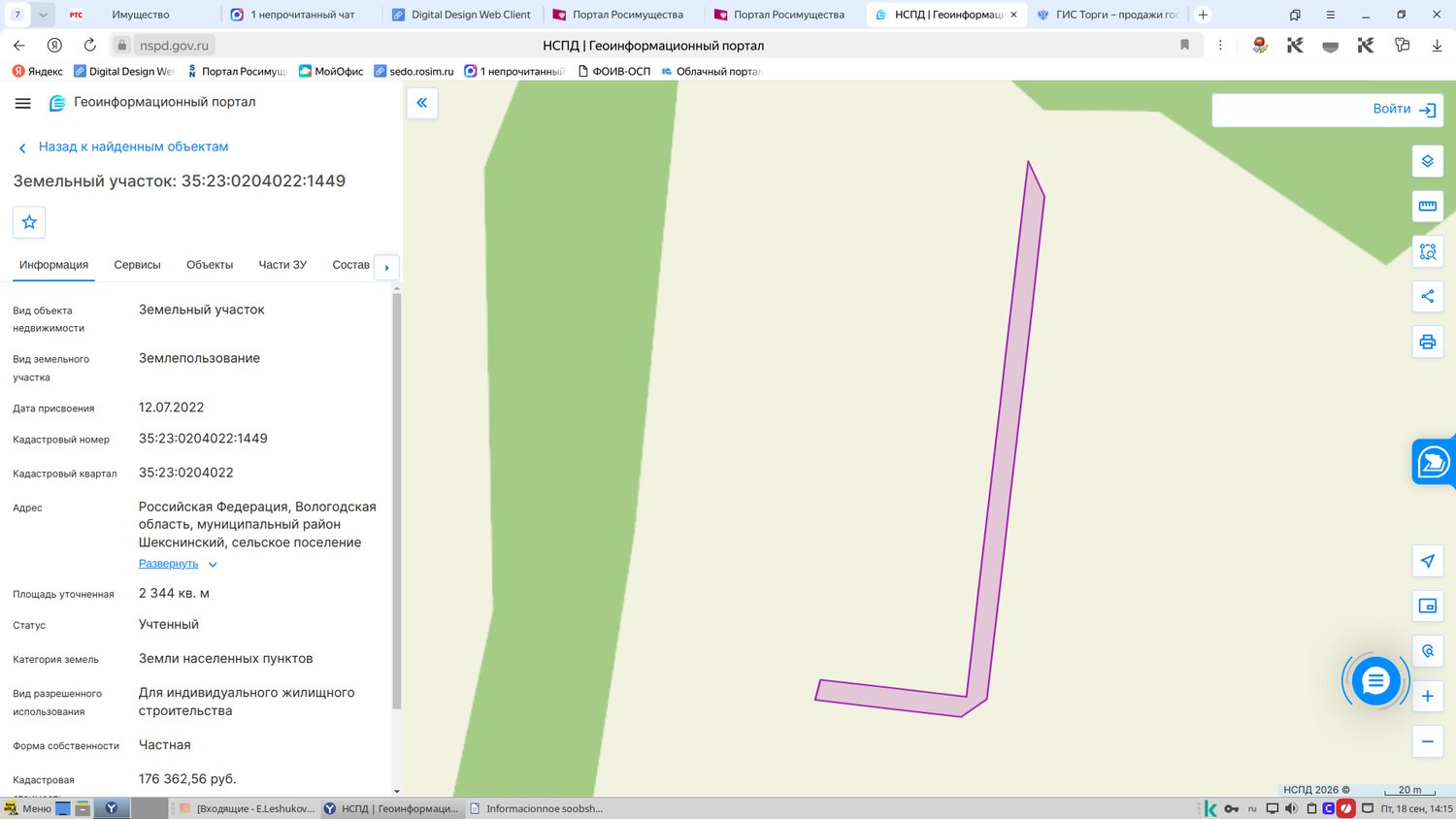Go back to the previous browser page
Image resolution: width=1456 pixels, height=819 pixels.
[x=19, y=45]
